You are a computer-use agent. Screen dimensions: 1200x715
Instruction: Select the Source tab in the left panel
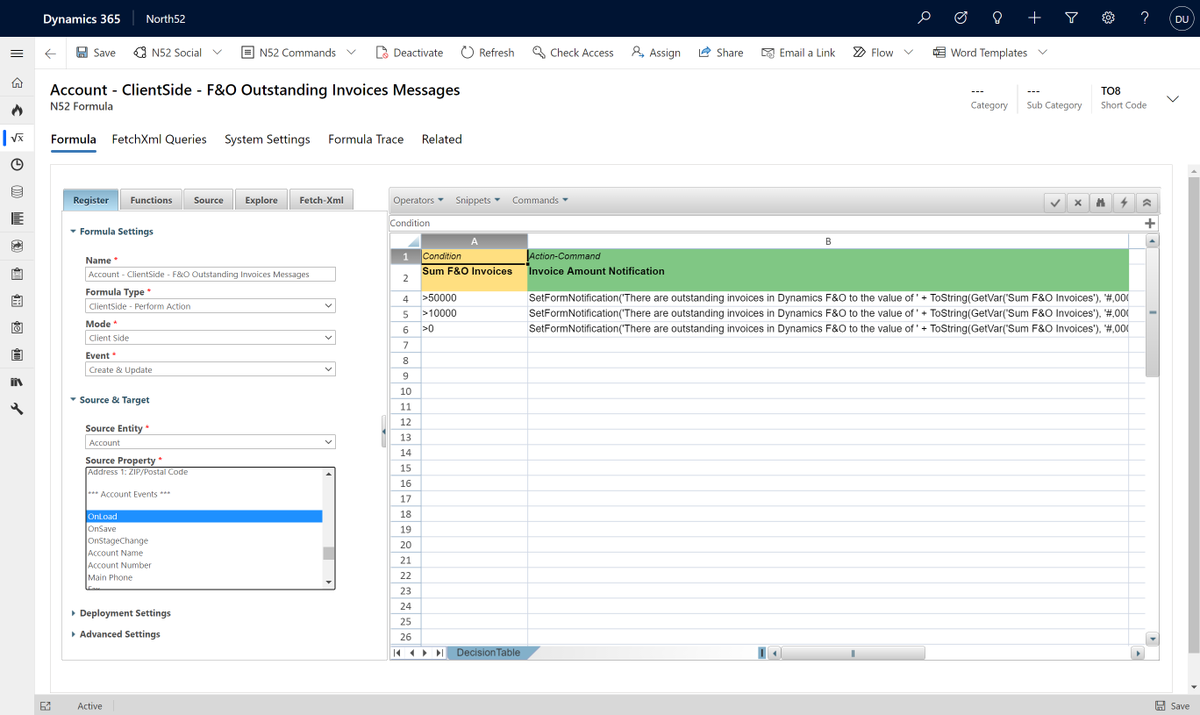[208, 200]
